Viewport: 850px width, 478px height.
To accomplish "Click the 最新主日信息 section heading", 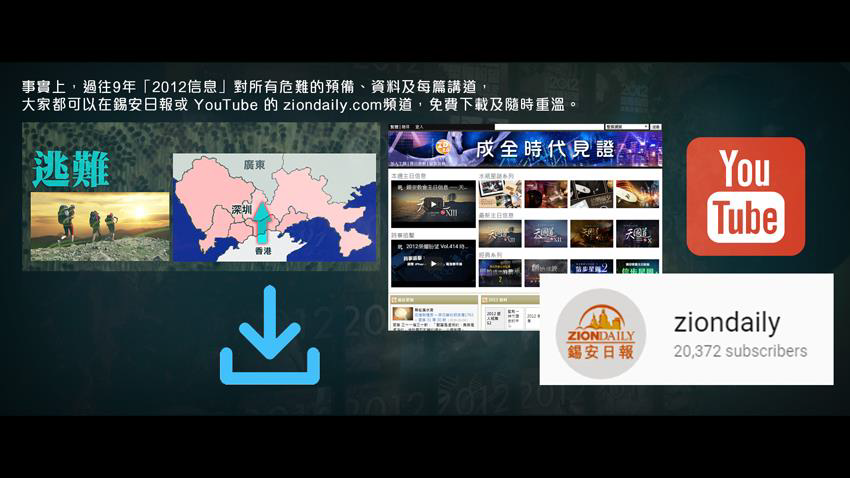I will coord(496,215).
